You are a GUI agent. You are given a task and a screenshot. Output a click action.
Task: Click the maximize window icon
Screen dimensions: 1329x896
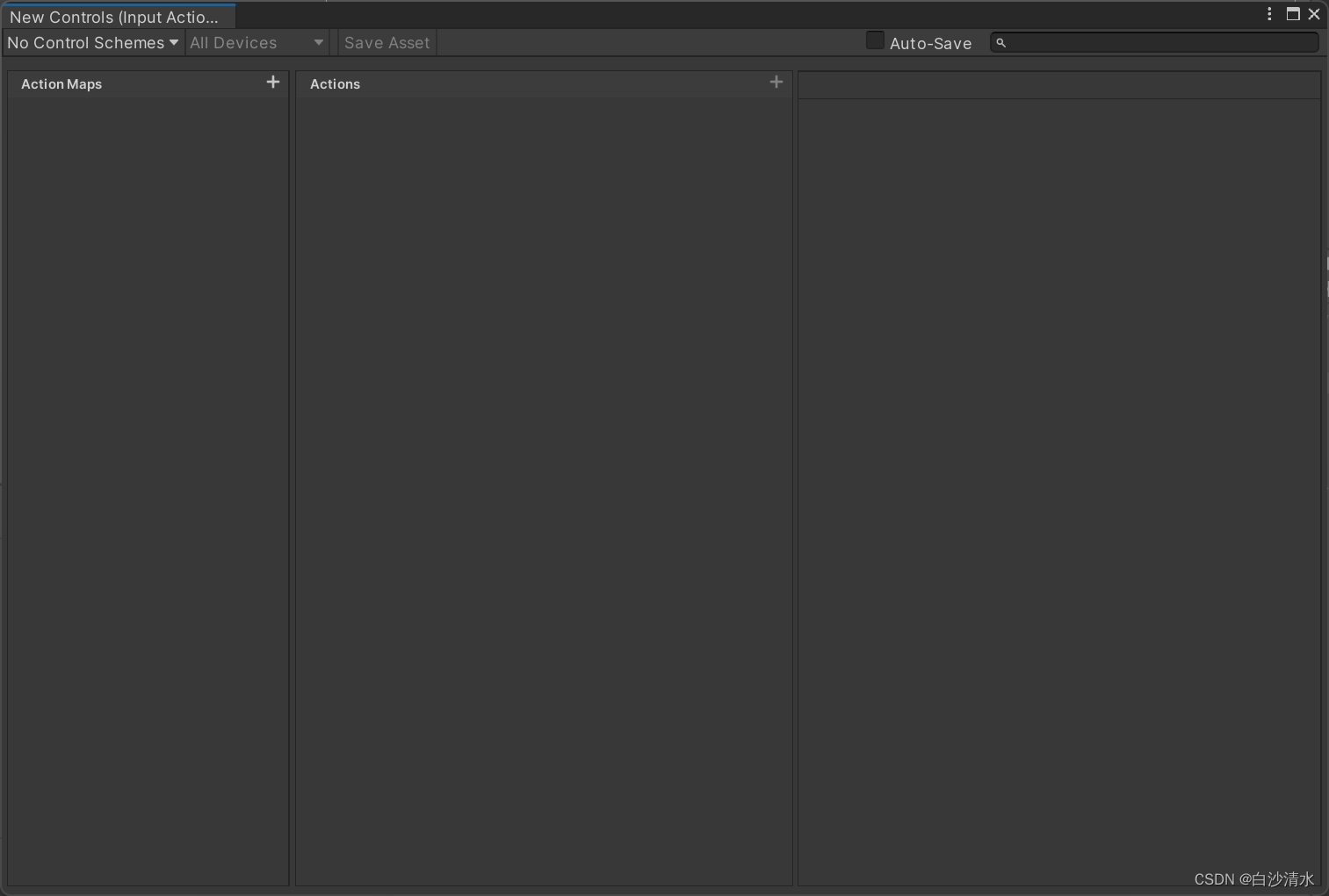(1292, 14)
